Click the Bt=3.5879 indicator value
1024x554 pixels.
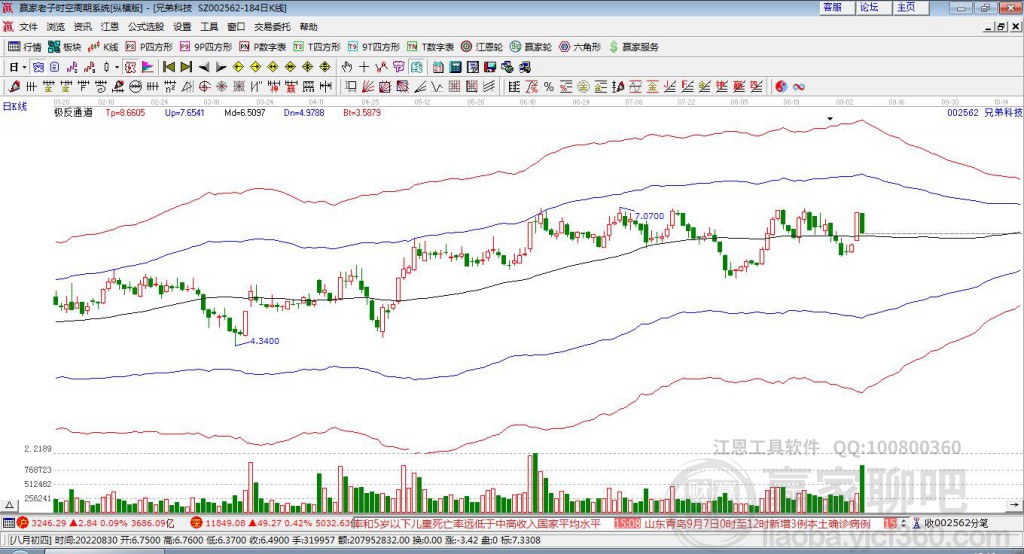point(362,112)
